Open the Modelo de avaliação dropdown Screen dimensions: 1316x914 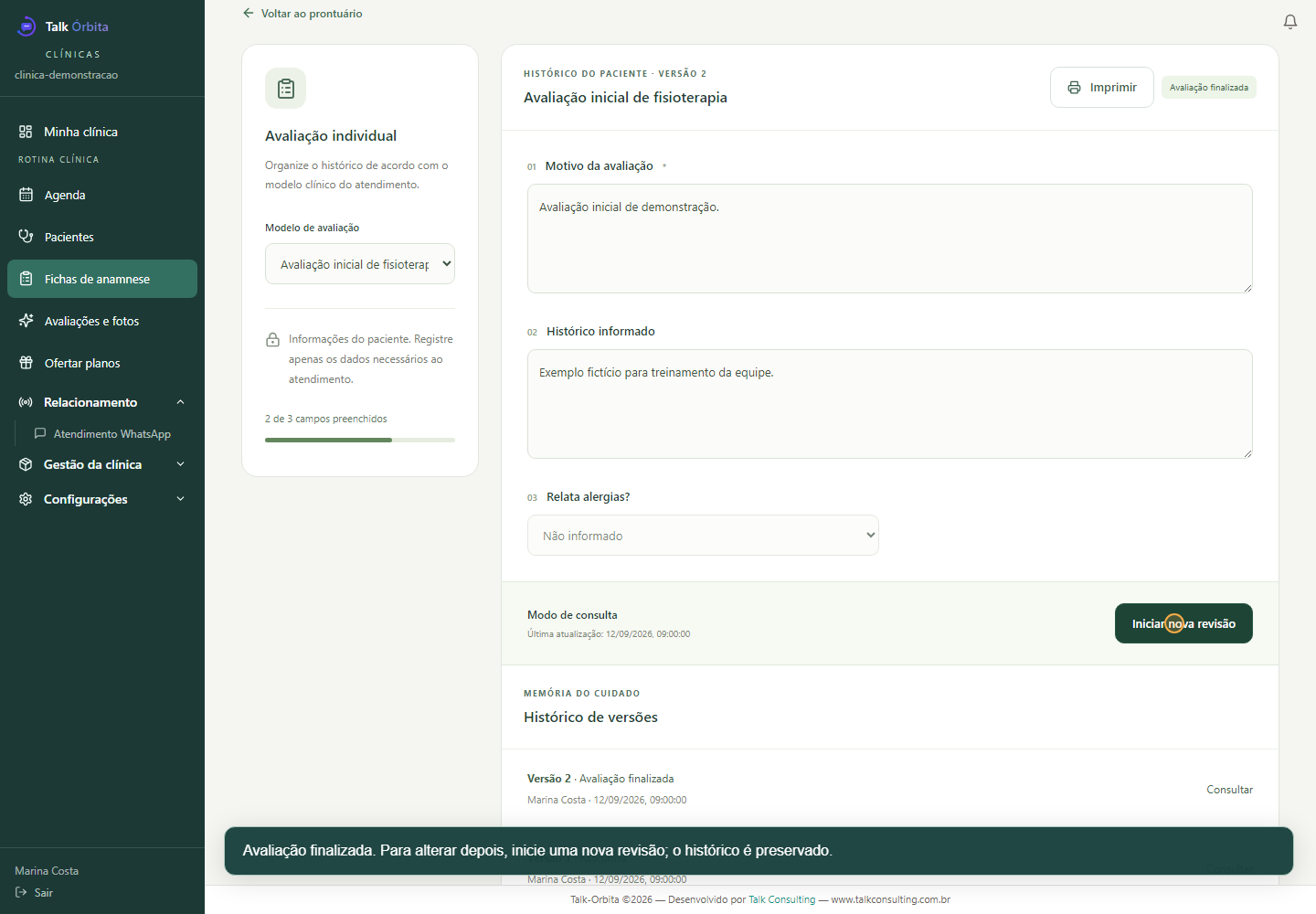pyautogui.click(x=360, y=264)
